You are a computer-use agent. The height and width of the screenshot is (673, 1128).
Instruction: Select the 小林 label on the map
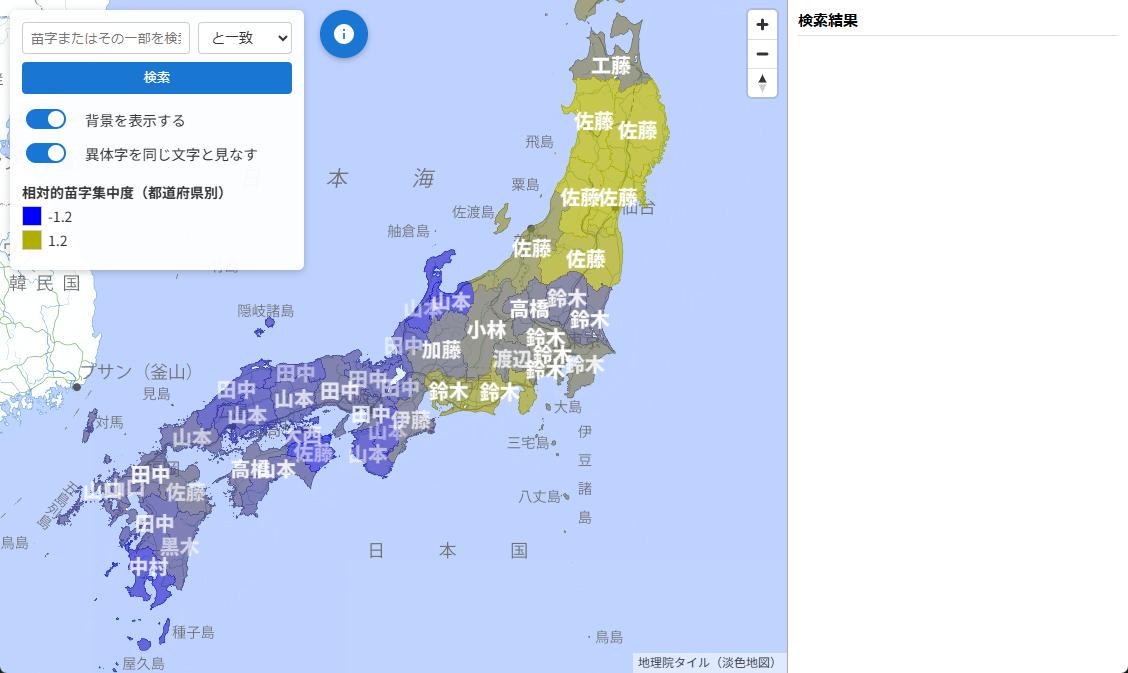(x=486, y=327)
